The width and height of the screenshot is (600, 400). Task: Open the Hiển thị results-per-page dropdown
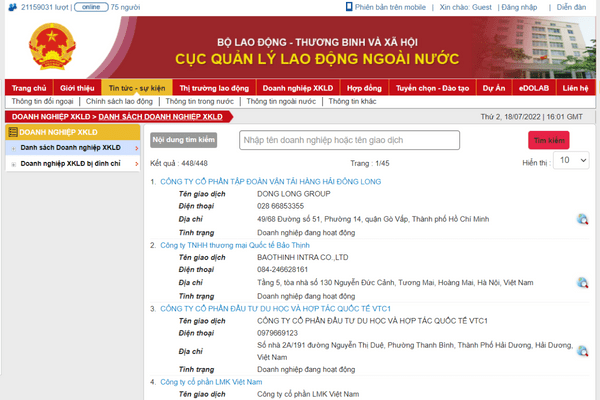coord(572,160)
